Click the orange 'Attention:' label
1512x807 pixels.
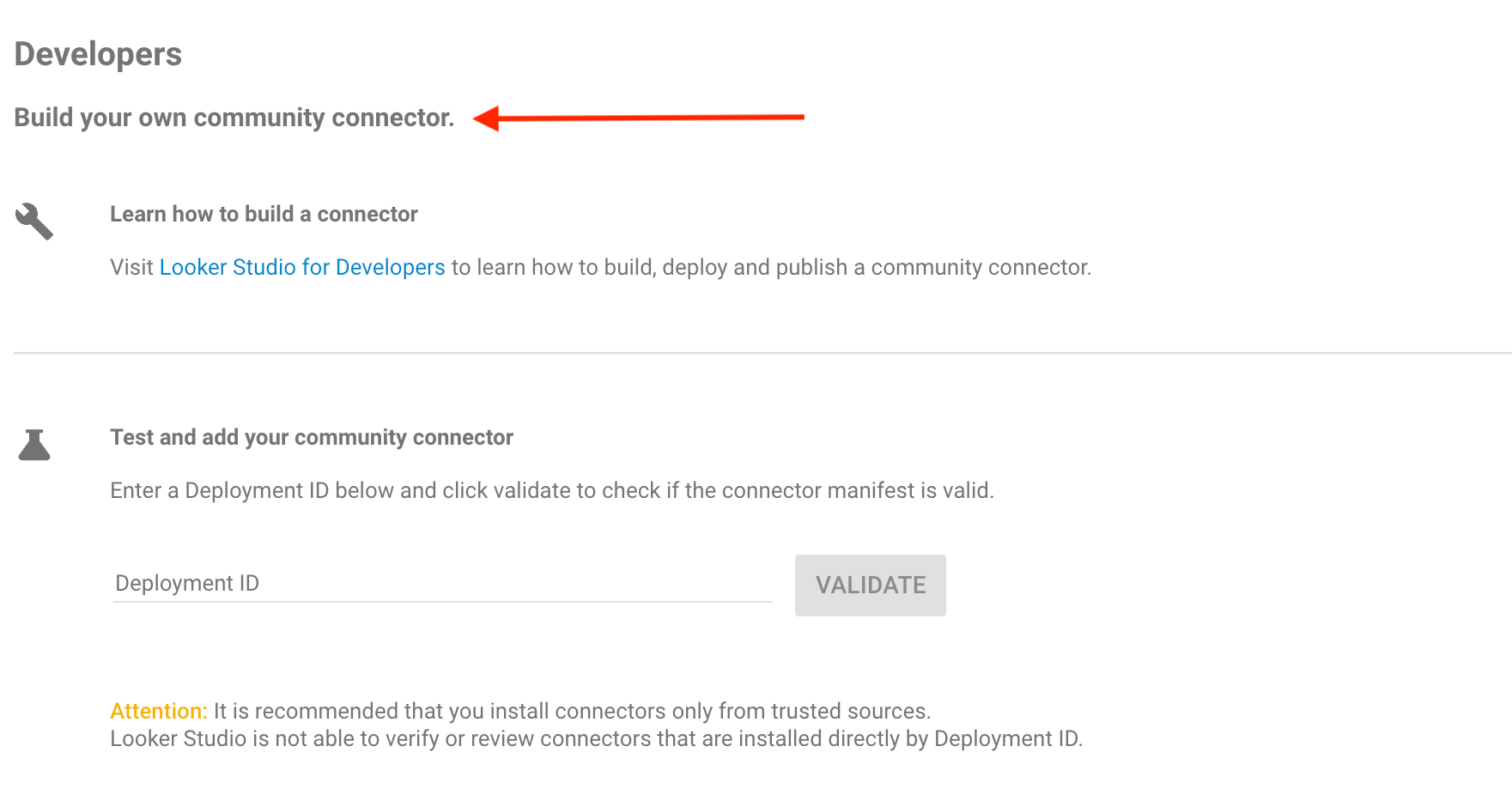[159, 711]
